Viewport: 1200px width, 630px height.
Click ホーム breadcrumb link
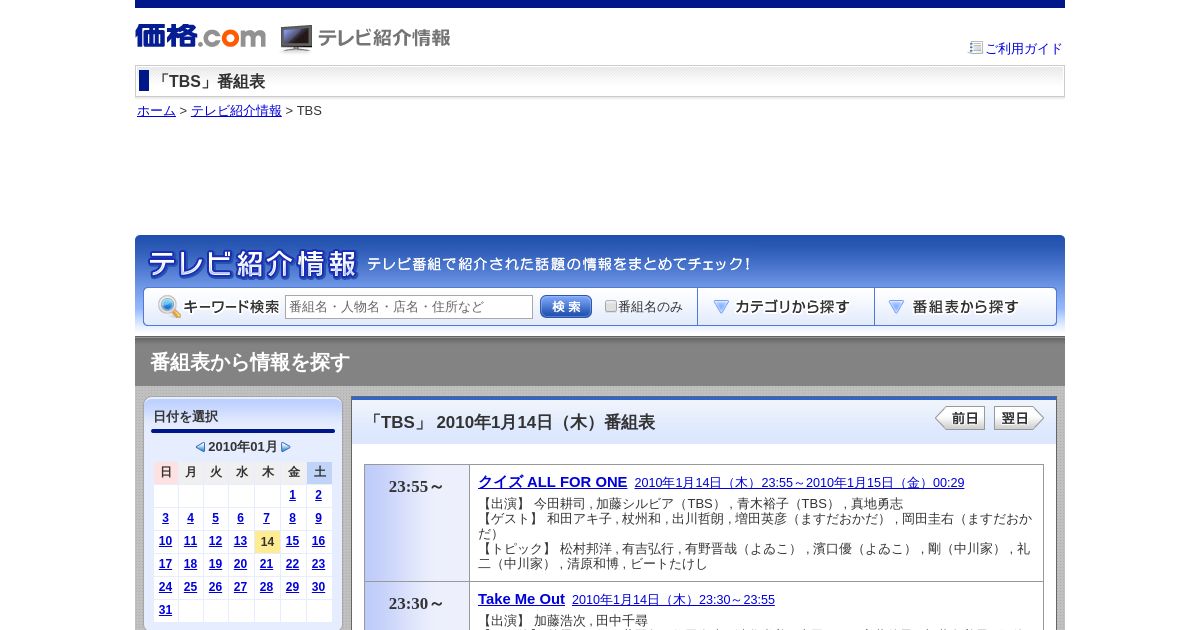coord(156,111)
